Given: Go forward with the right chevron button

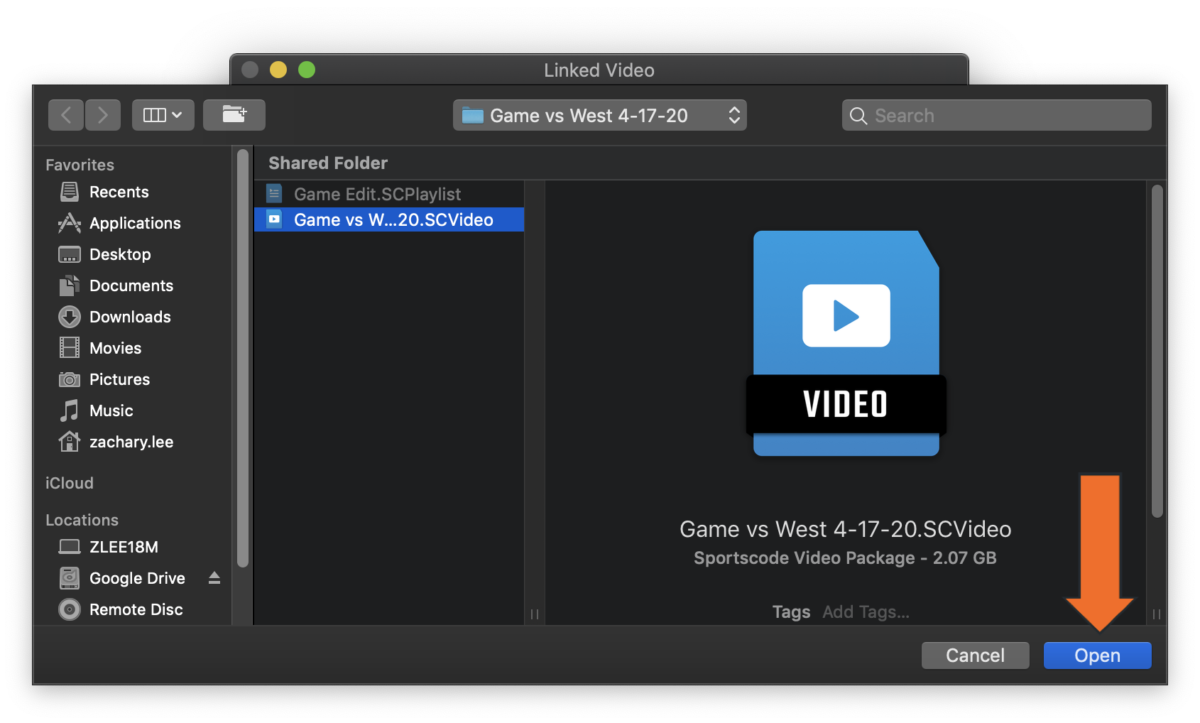Looking at the screenshot, I should [x=103, y=115].
